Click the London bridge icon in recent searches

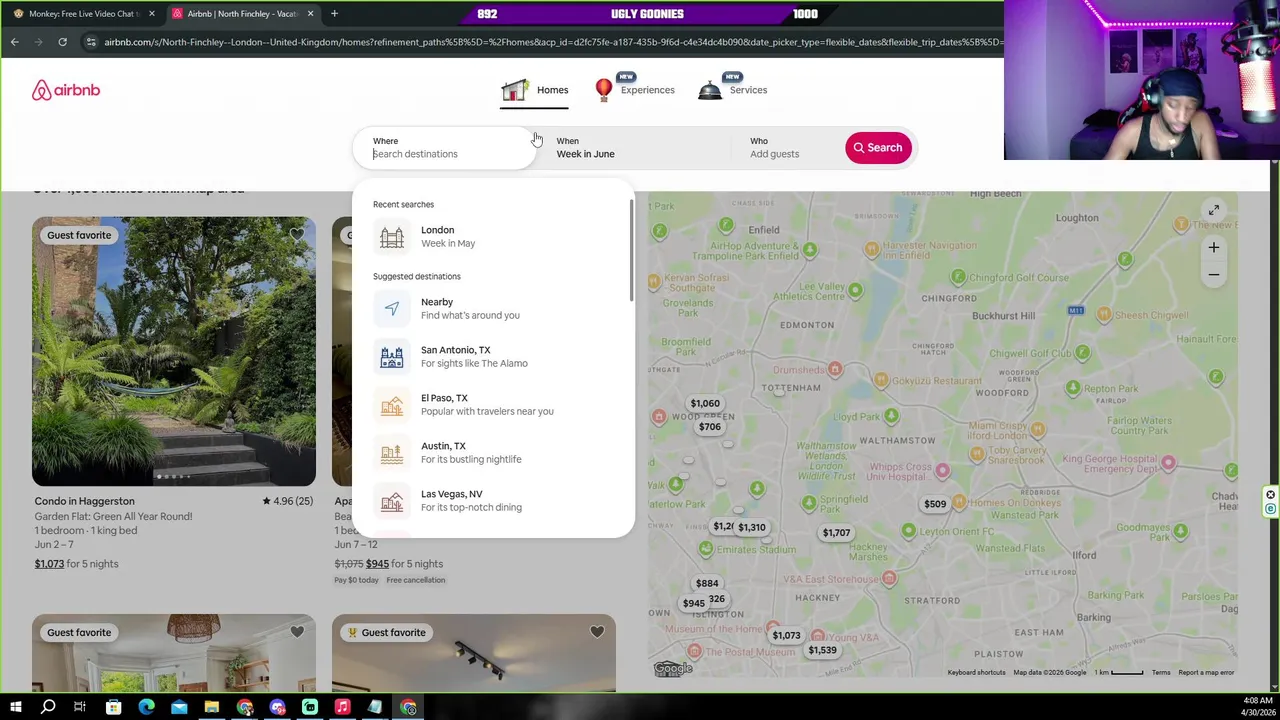(x=392, y=236)
